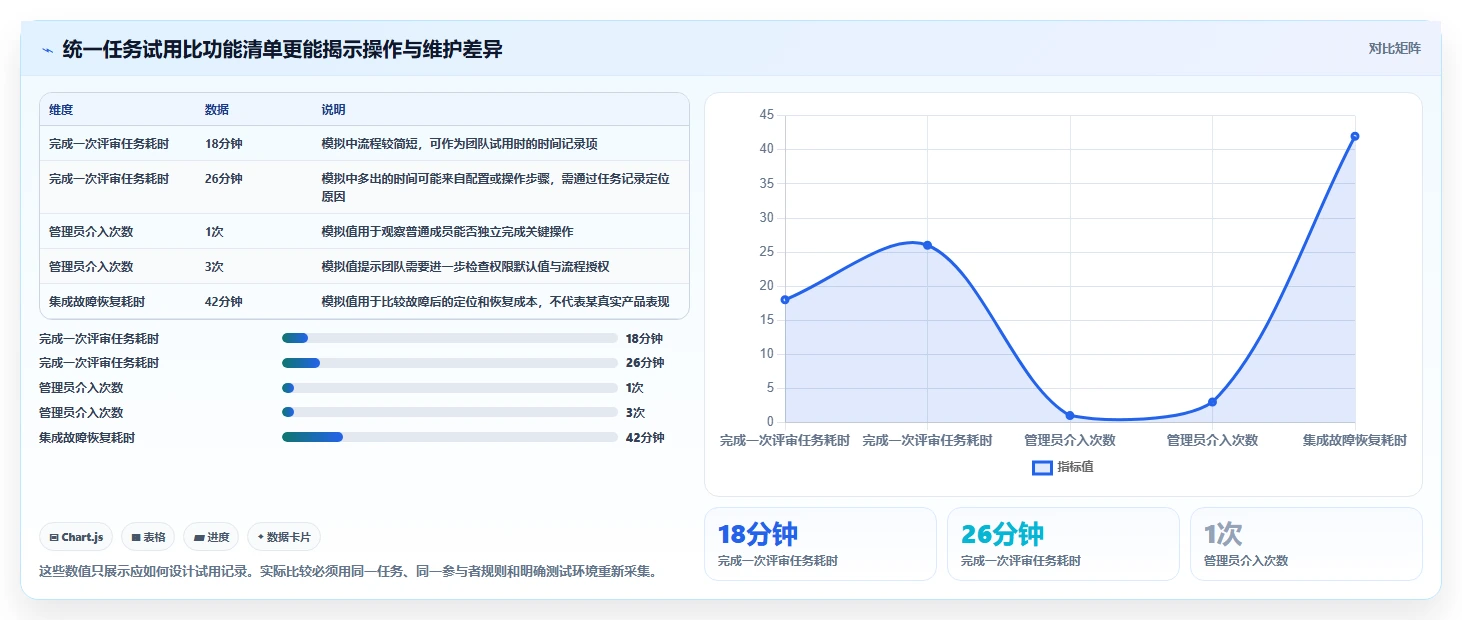The height and width of the screenshot is (620, 1462).
Task: Click the description about 观察普通成员能否独立完成
Action: (447, 232)
